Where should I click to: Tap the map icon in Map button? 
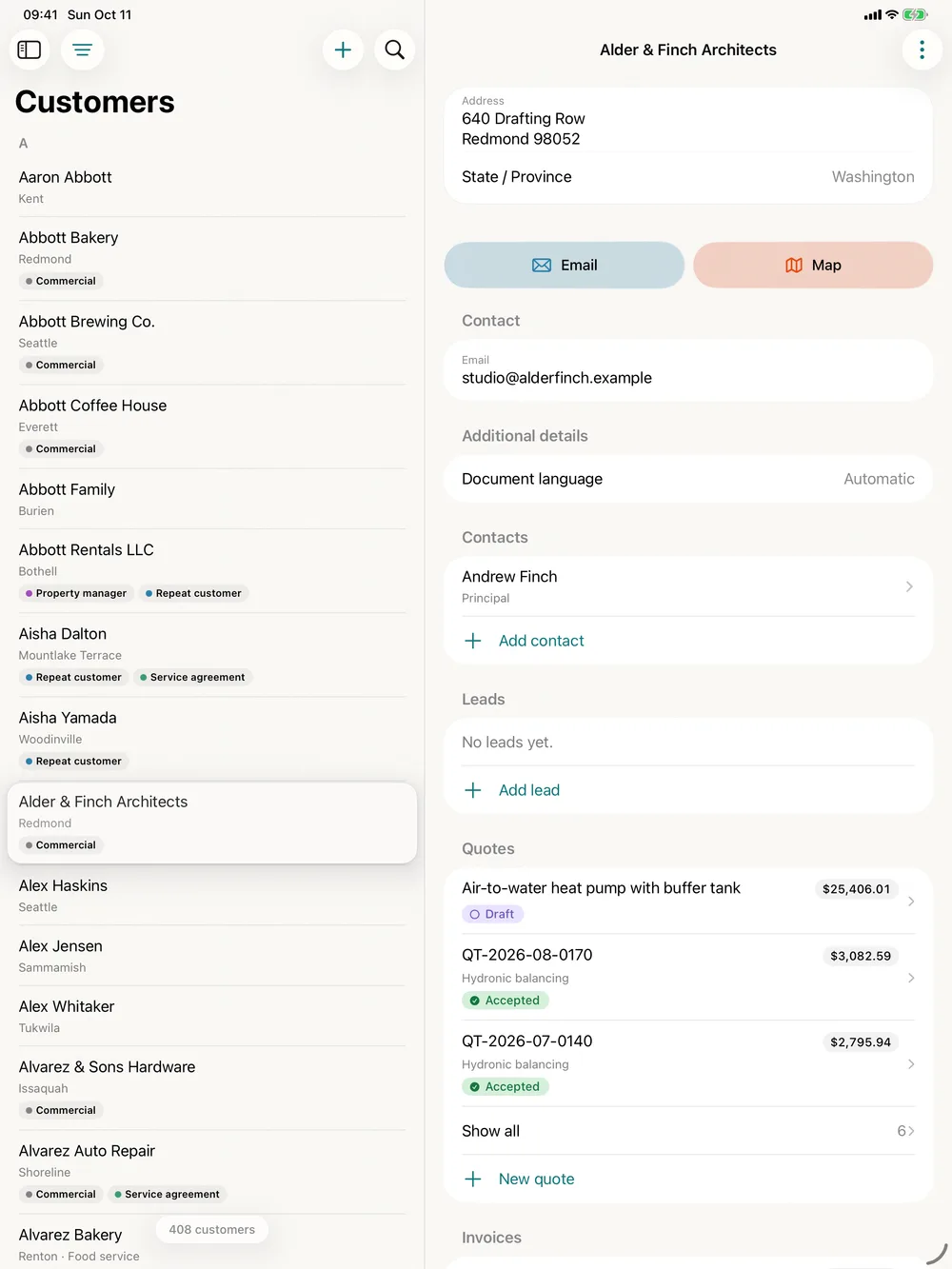(794, 266)
